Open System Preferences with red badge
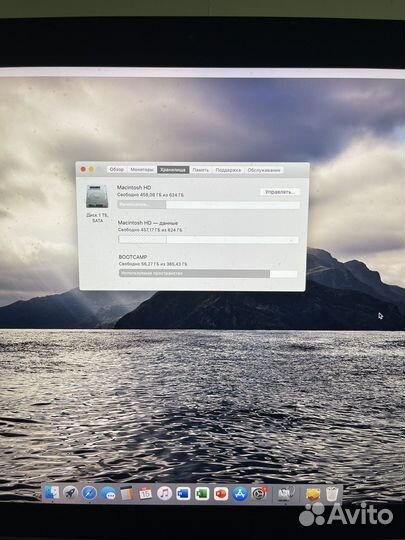This screenshot has height=540, width=405. (x=259, y=494)
